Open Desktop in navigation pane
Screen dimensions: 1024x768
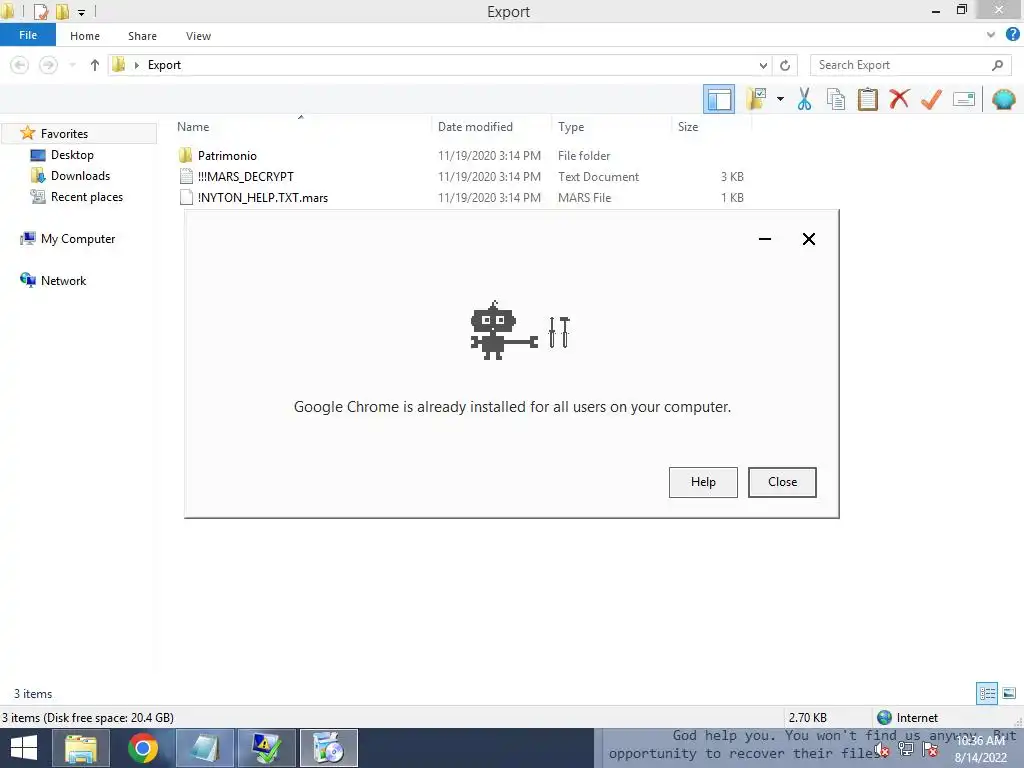click(72, 155)
